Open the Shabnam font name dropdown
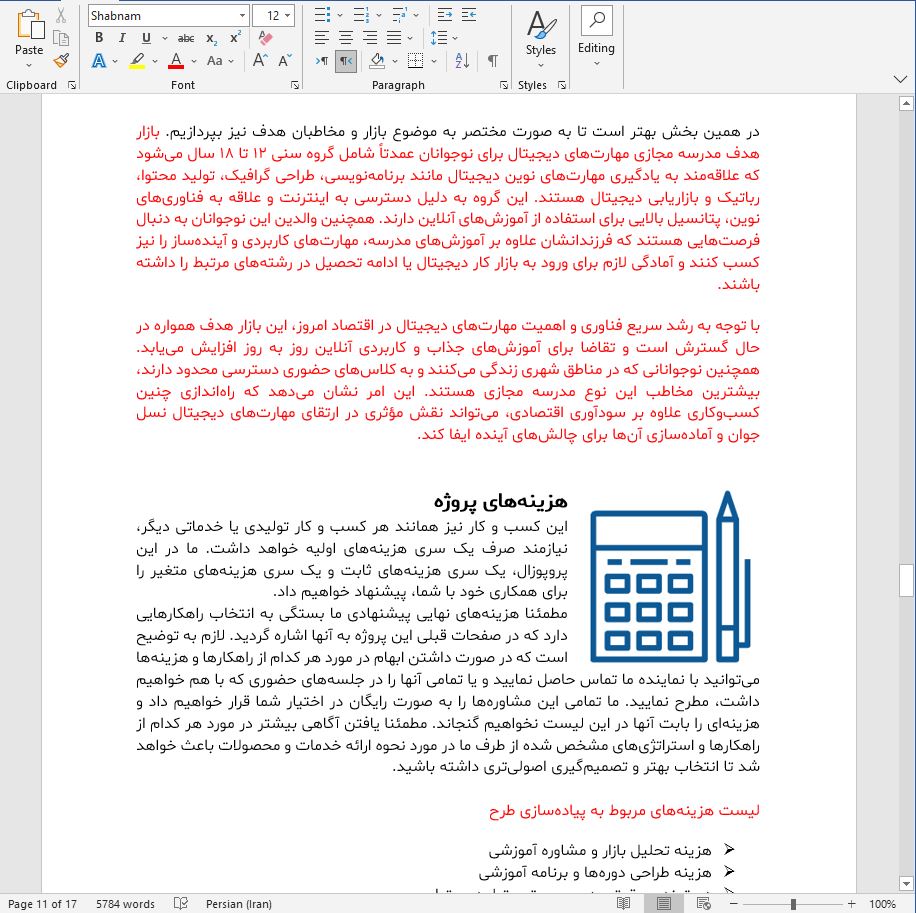 pyautogui.click(x=242, y=15)
